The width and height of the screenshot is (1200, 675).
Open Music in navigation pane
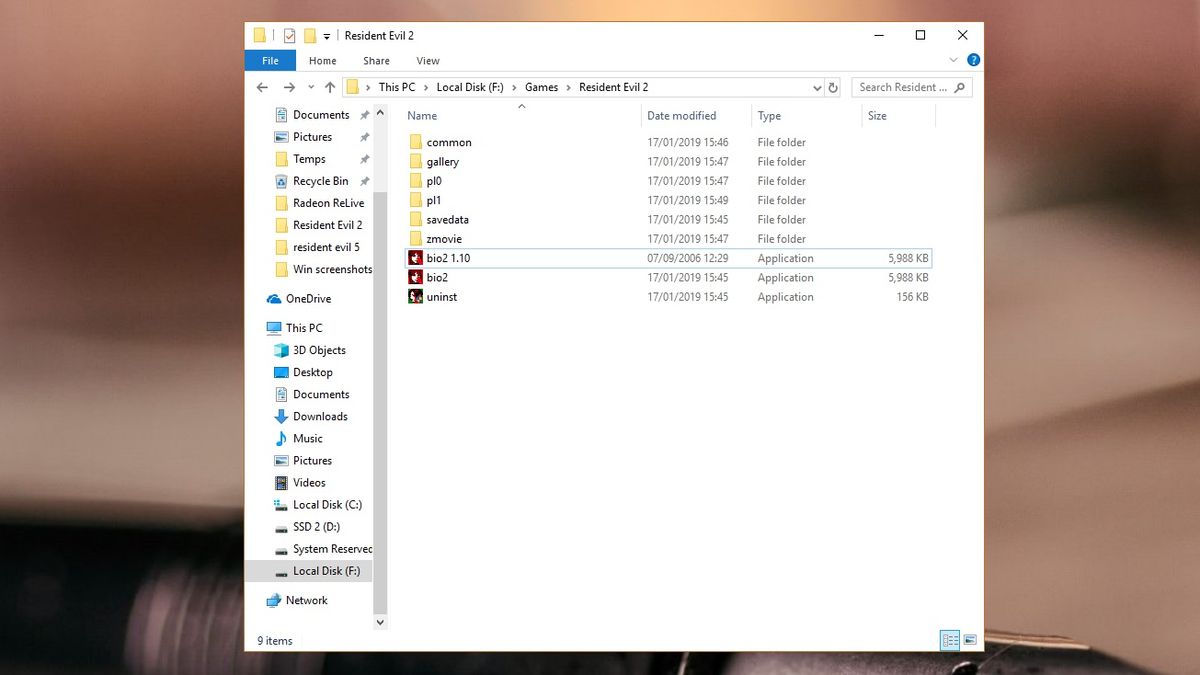[298, 438]
